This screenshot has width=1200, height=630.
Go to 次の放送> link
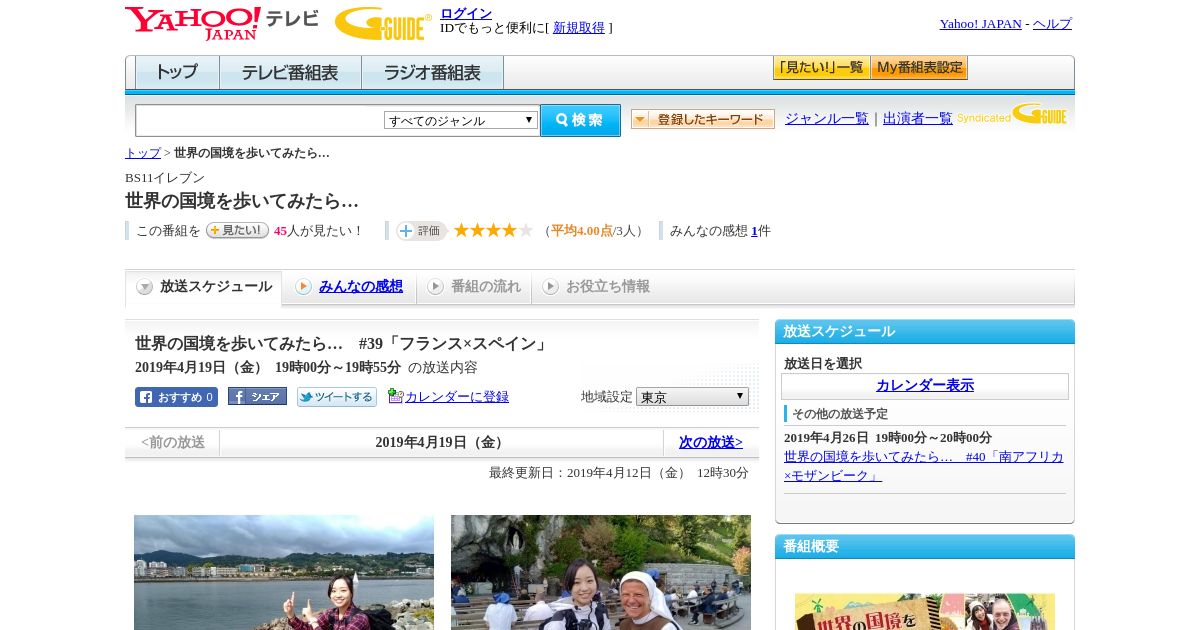tap(711, 442)
